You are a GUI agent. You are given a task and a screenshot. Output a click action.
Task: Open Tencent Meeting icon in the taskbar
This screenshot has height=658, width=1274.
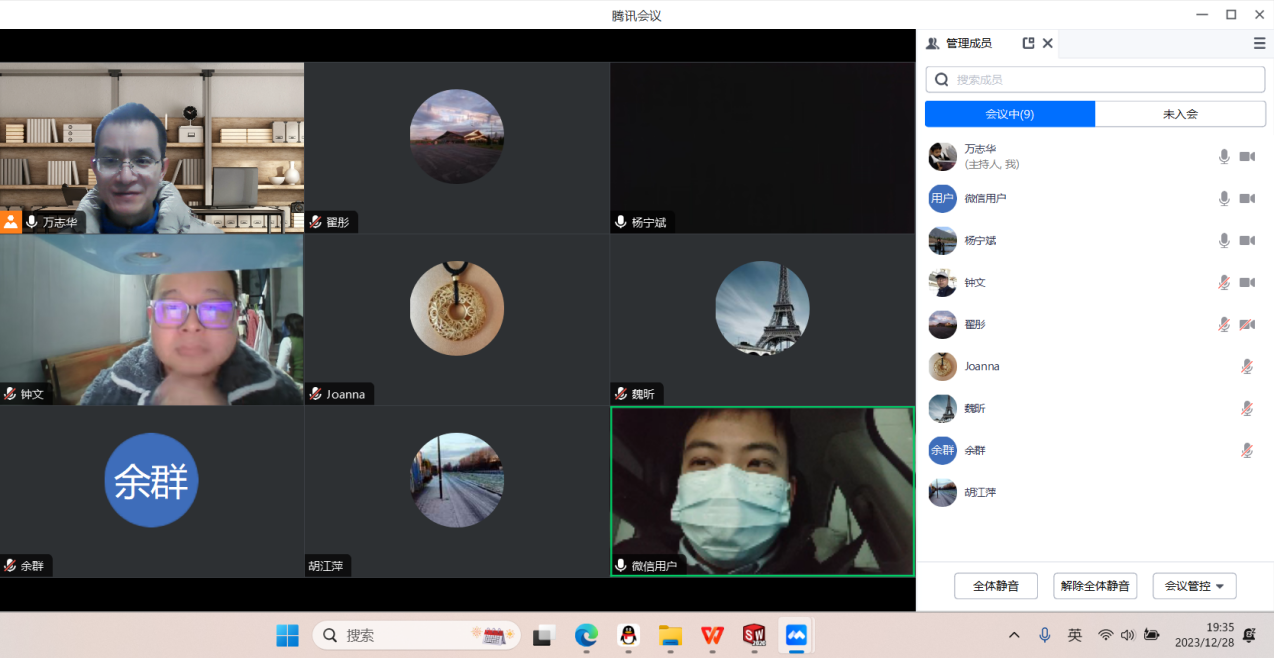click(x=796, y=635)
